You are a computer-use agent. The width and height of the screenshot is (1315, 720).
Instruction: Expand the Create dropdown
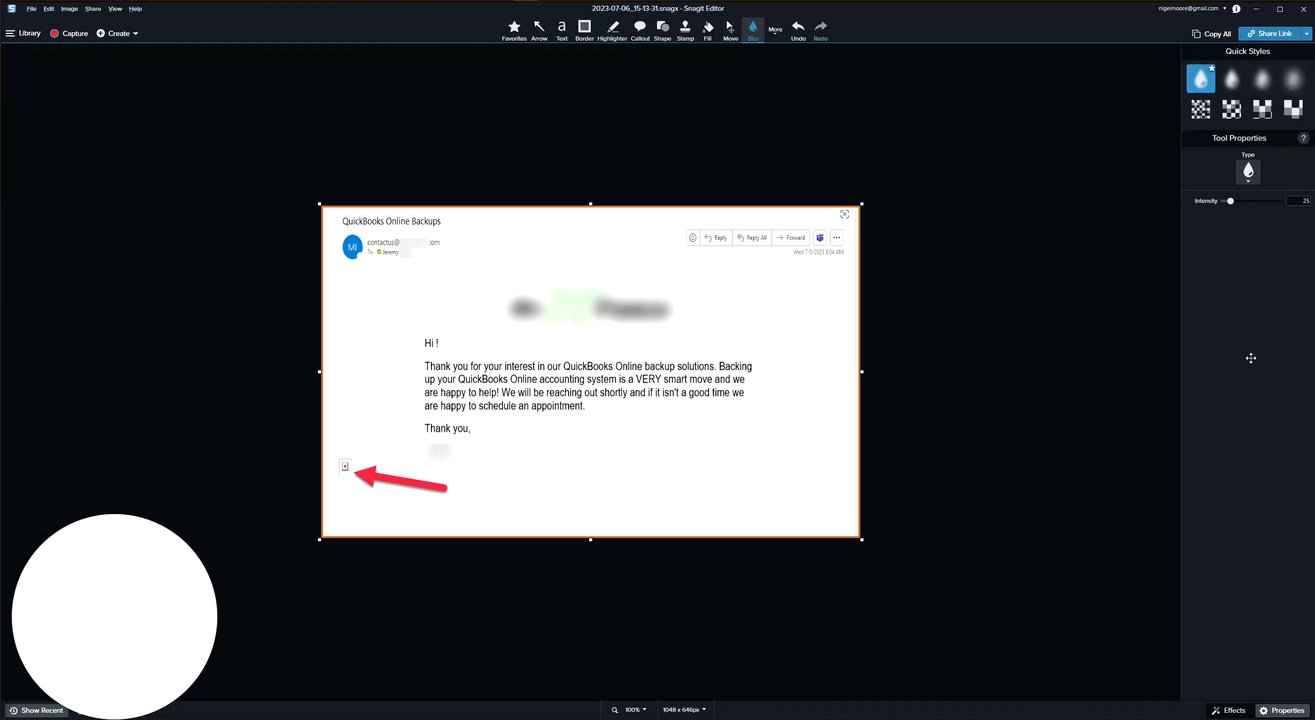click(x=117, y=33)
